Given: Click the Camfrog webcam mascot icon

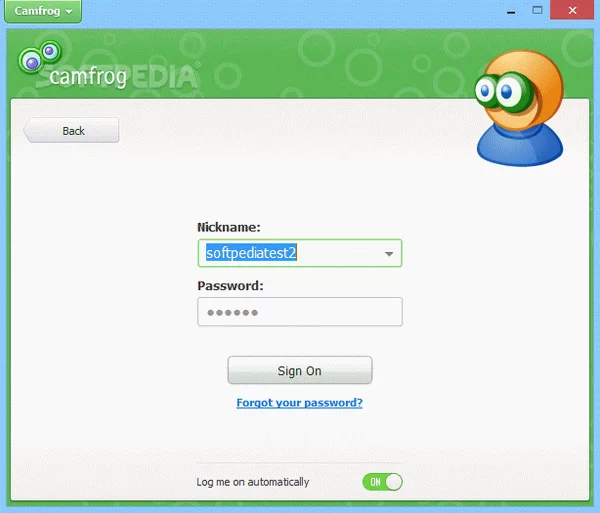Looking at the screenshot, I should pos(519,108).
